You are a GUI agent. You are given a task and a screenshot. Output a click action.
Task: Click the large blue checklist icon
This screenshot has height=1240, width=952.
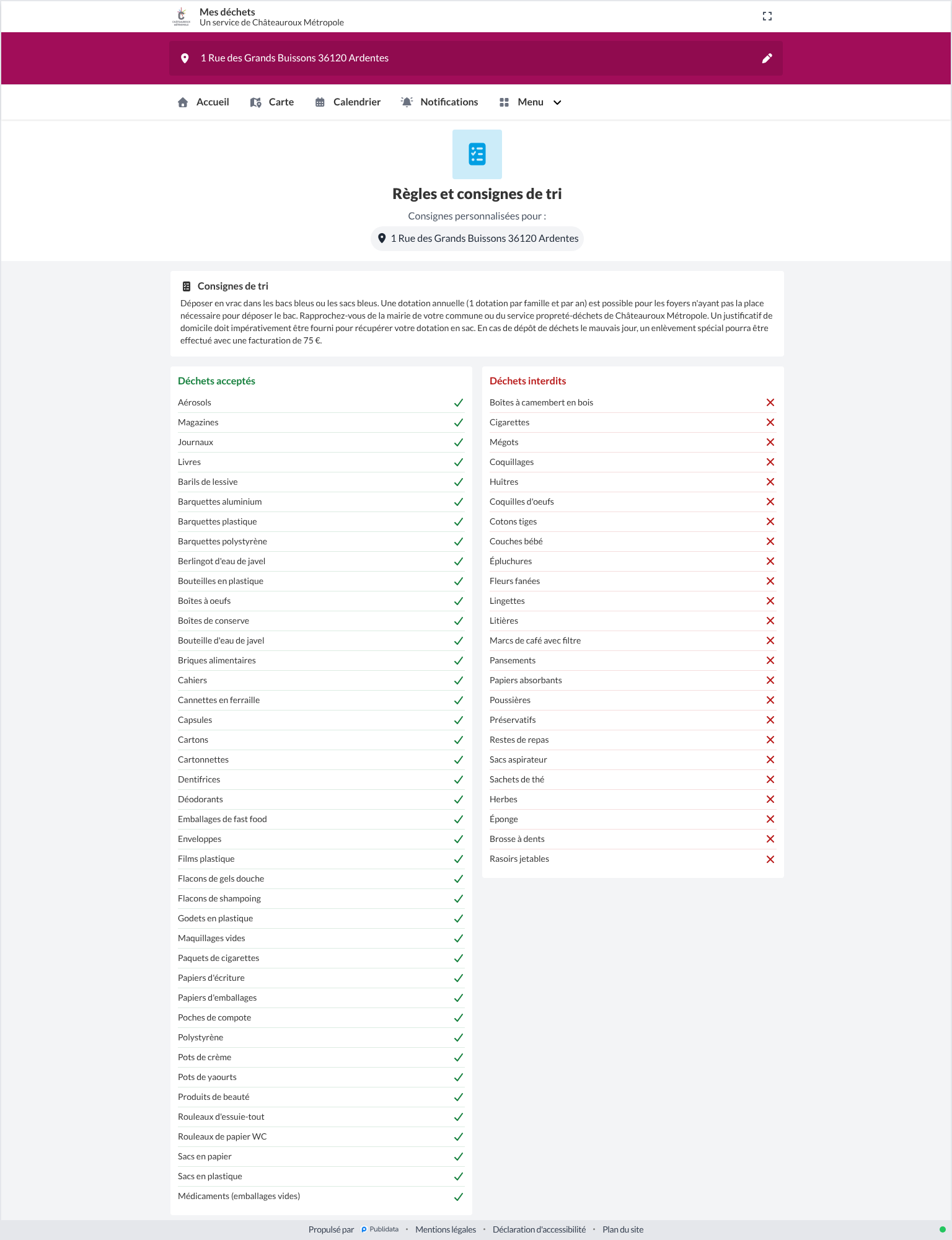point(477,154)
